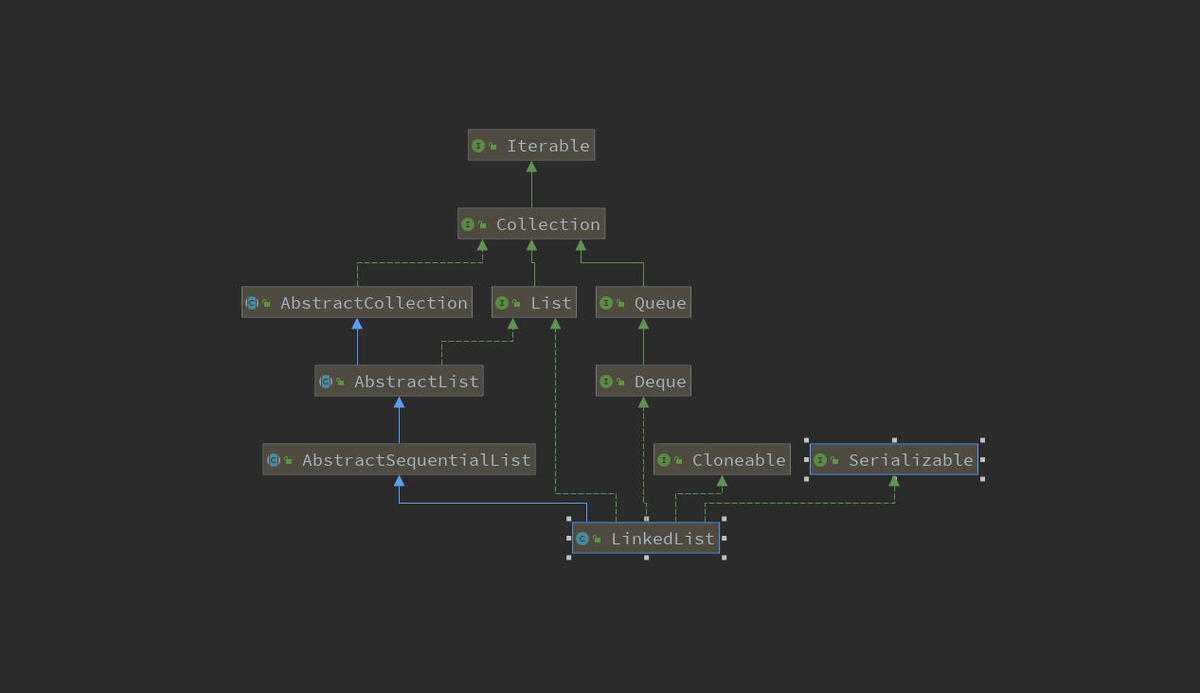Viewport: 1200px width, 693px height.
Task: Click the interface icon on Queue node
Action: 606,303
